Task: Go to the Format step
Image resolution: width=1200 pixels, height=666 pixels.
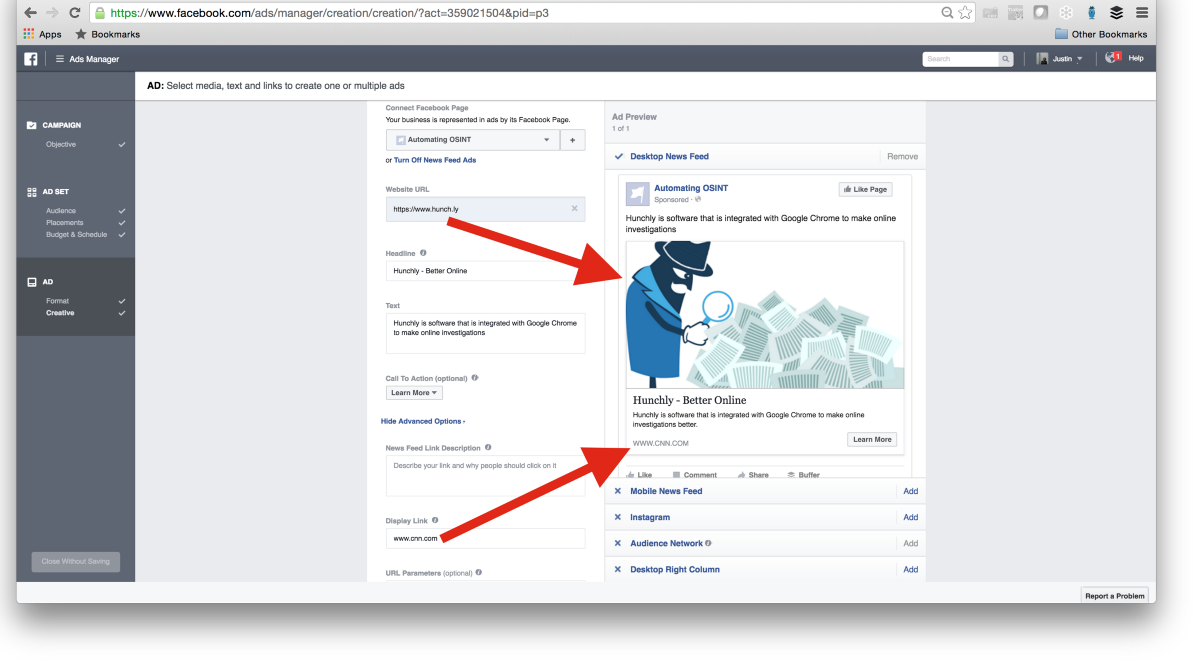Action: (x=57, y=300)
